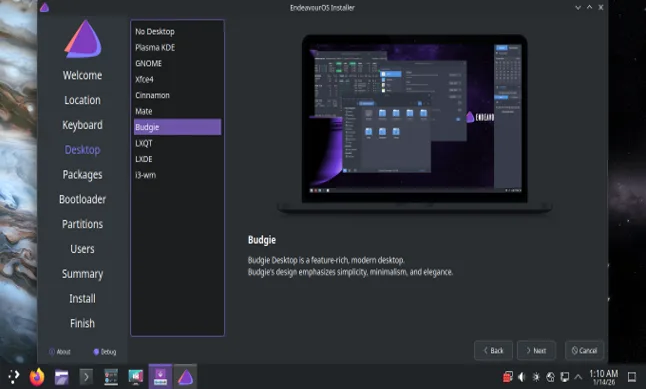Proceed with the Next button
This screenshot has width=646, height=389.
pos(536,350)
